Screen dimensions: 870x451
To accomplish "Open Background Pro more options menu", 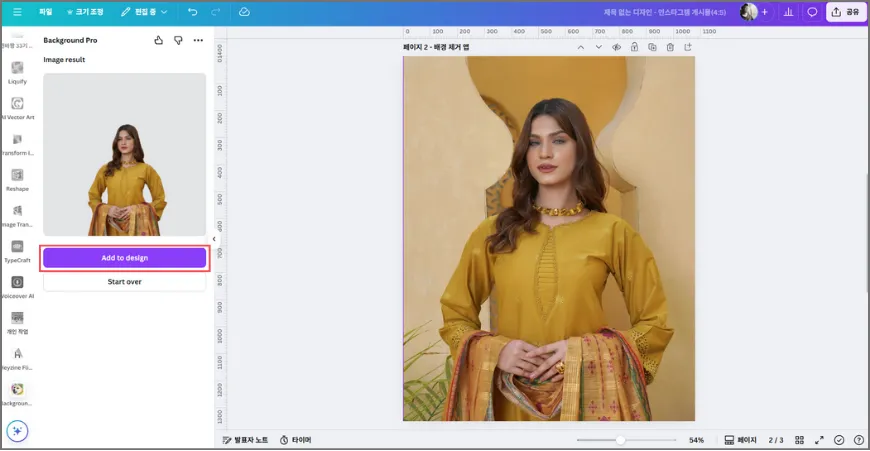I will pos(198,40).
